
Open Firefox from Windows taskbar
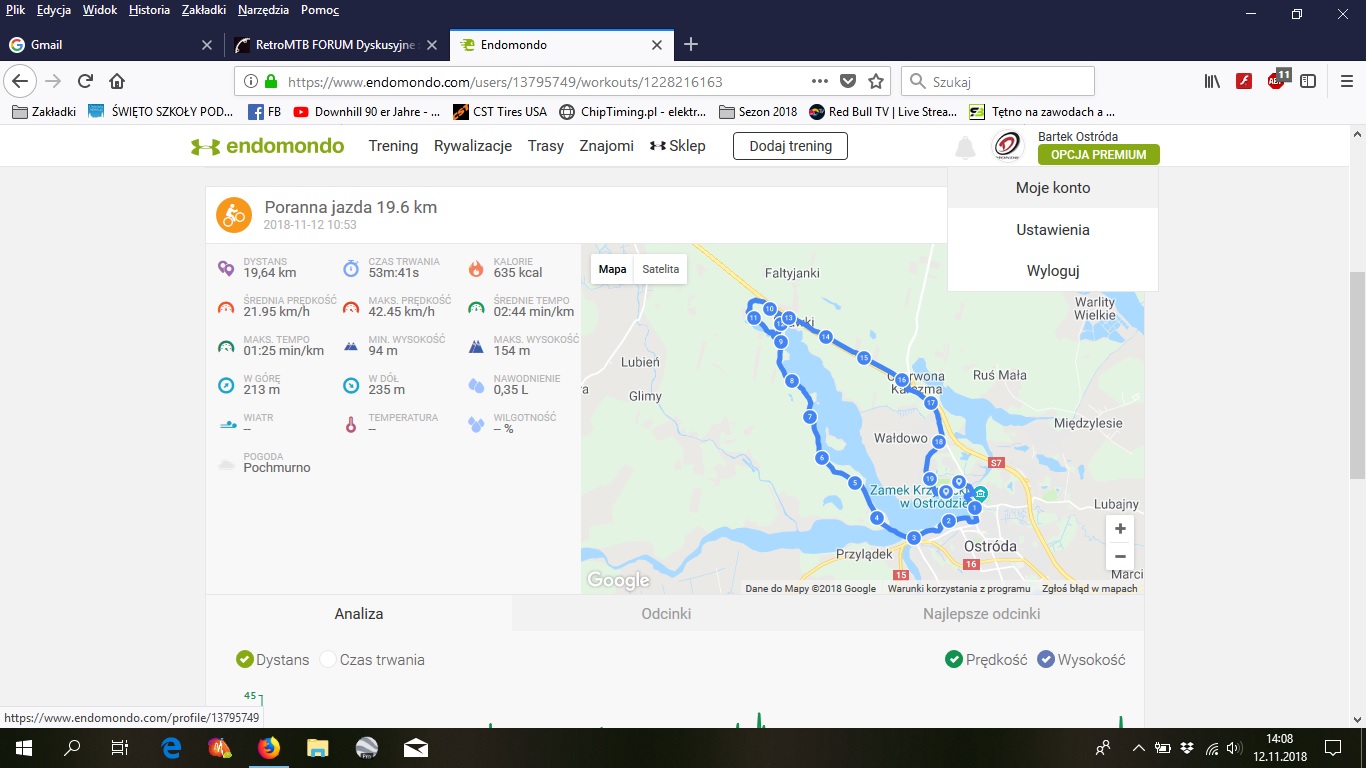[x=268, y=747]
